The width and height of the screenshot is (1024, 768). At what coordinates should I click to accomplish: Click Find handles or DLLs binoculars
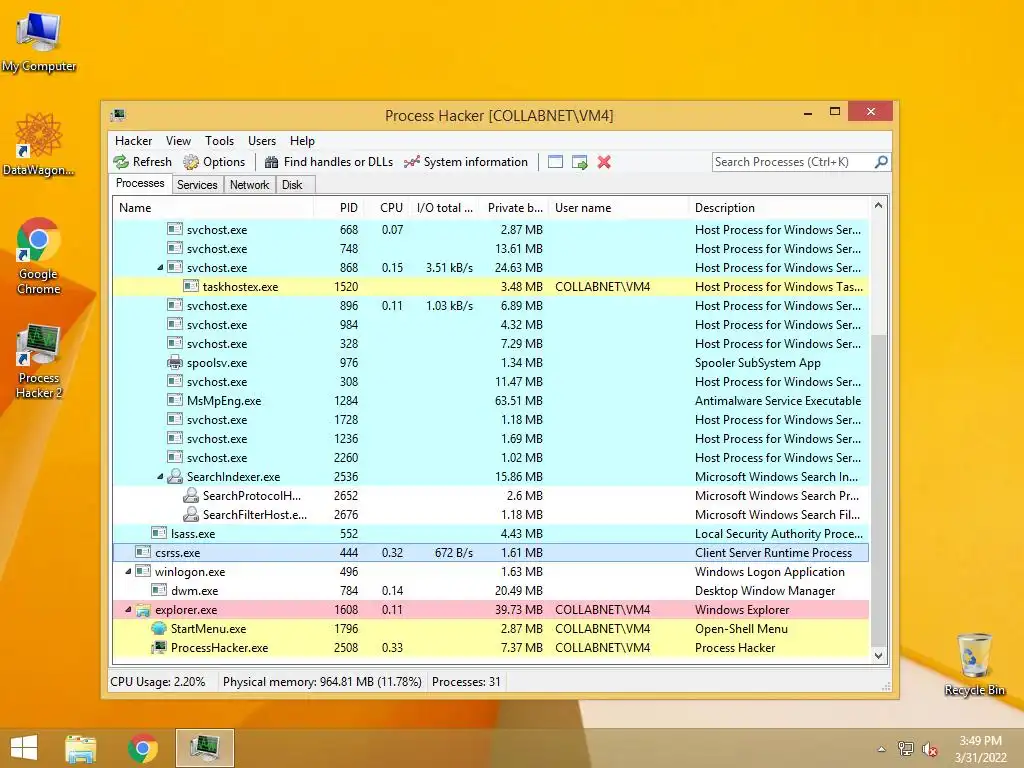[x=328, y=162]
